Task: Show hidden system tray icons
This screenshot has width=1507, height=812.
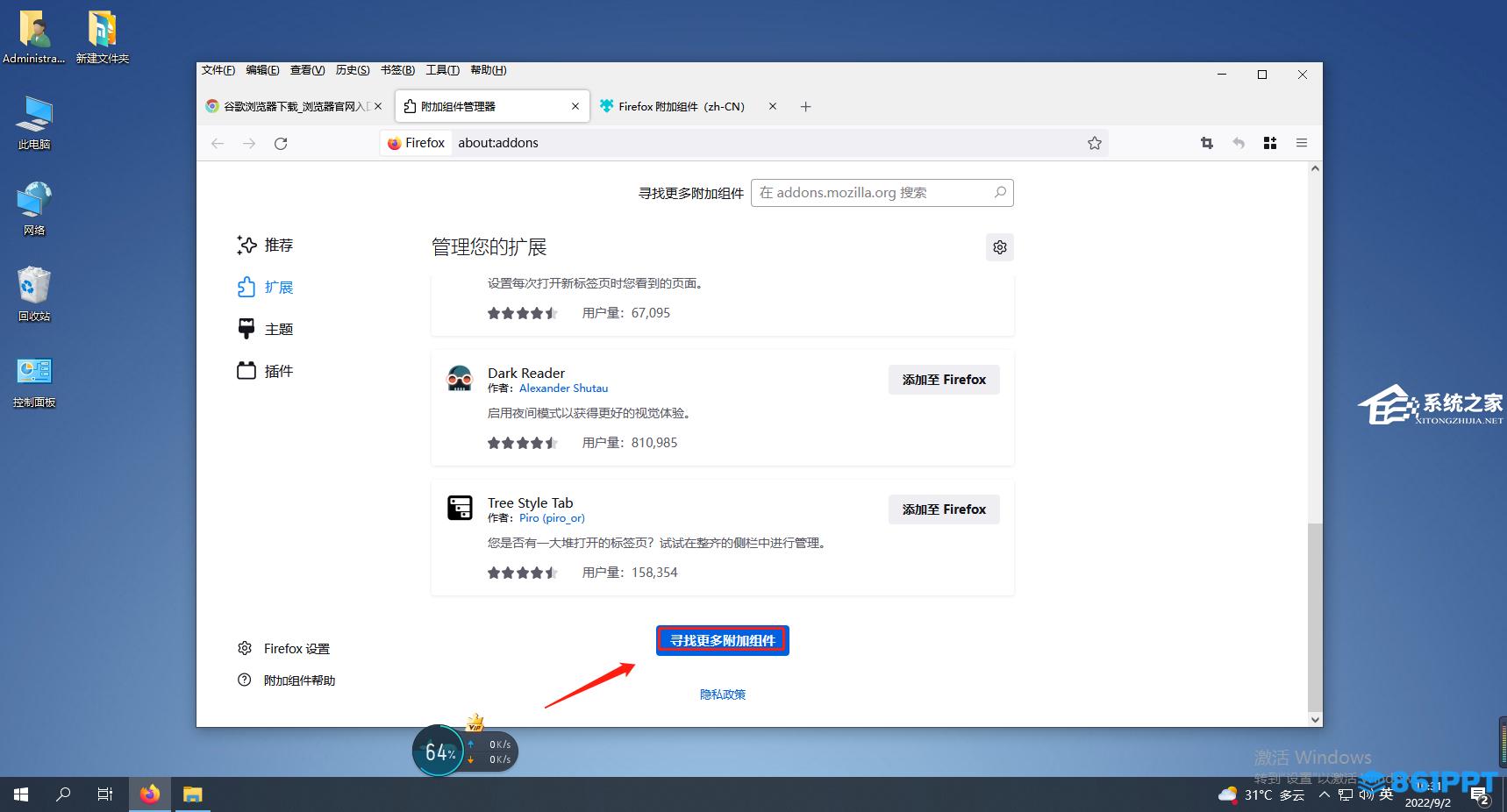Action: (x=1324, y=794)
